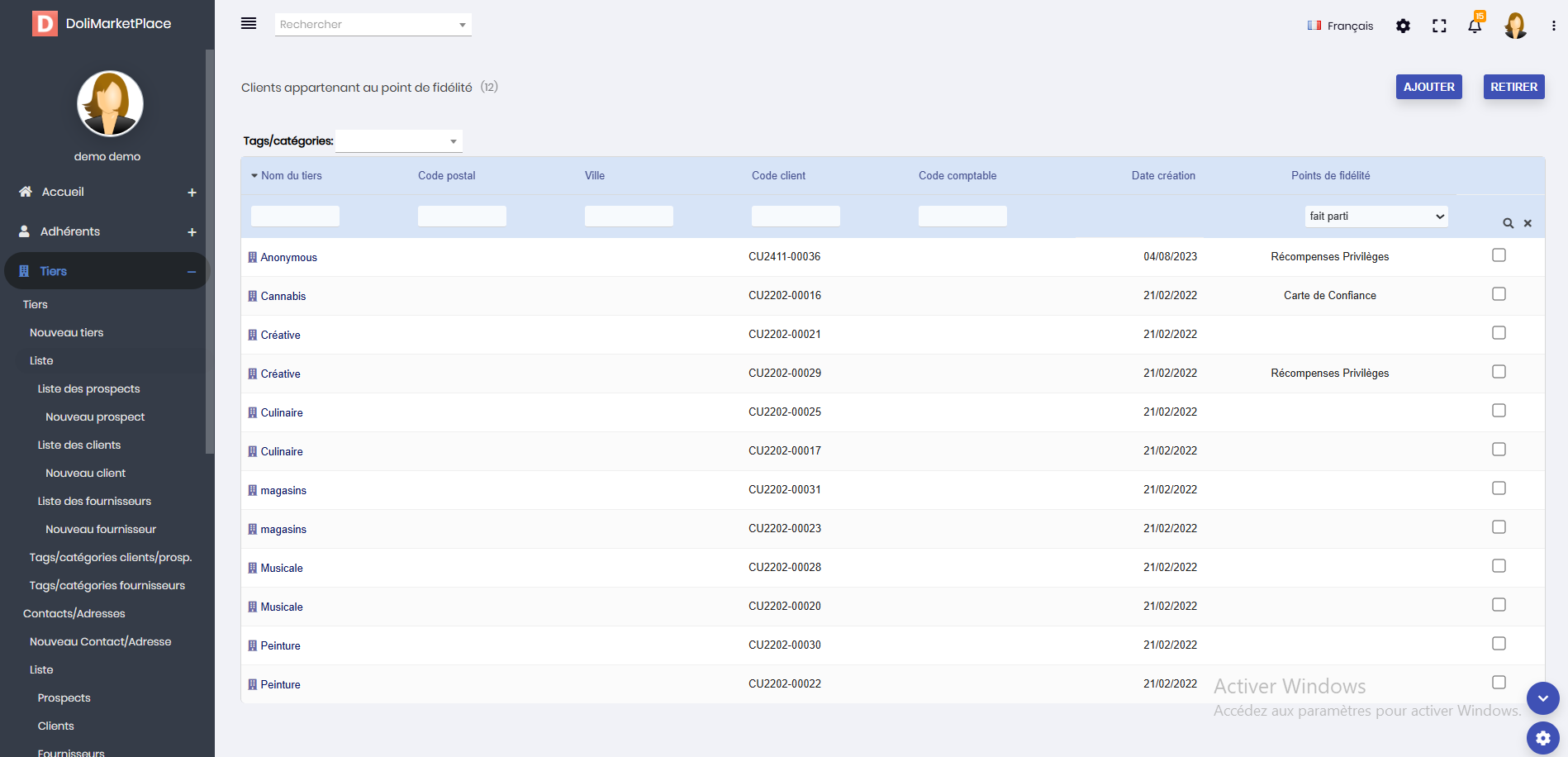This screenshot has height=757, width=1568.
Task: Open the three-dot options menu in header
Action: point(1553,26)
